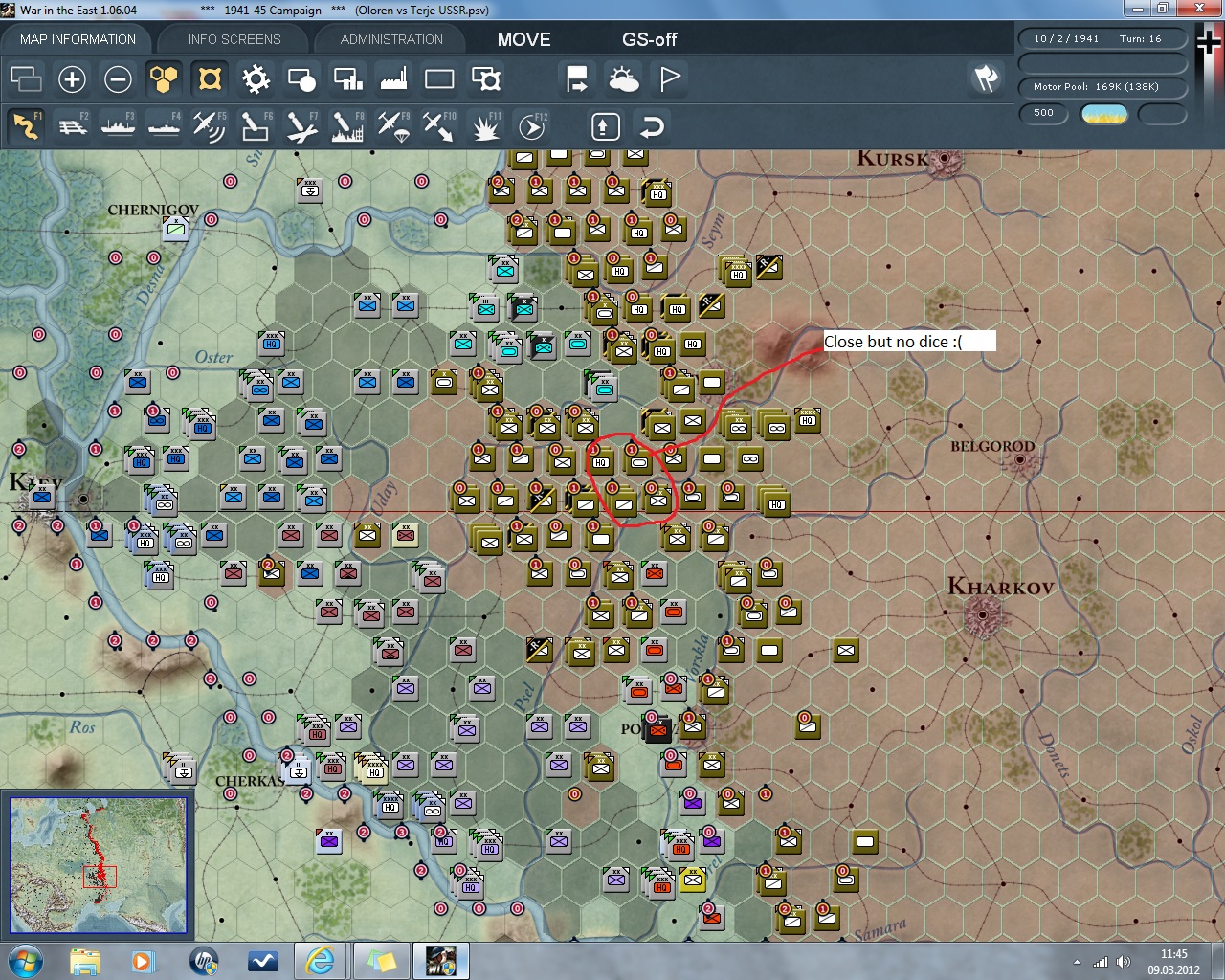
Task: Click the minimap in bottom-left corner
Action: click(99, 865)
